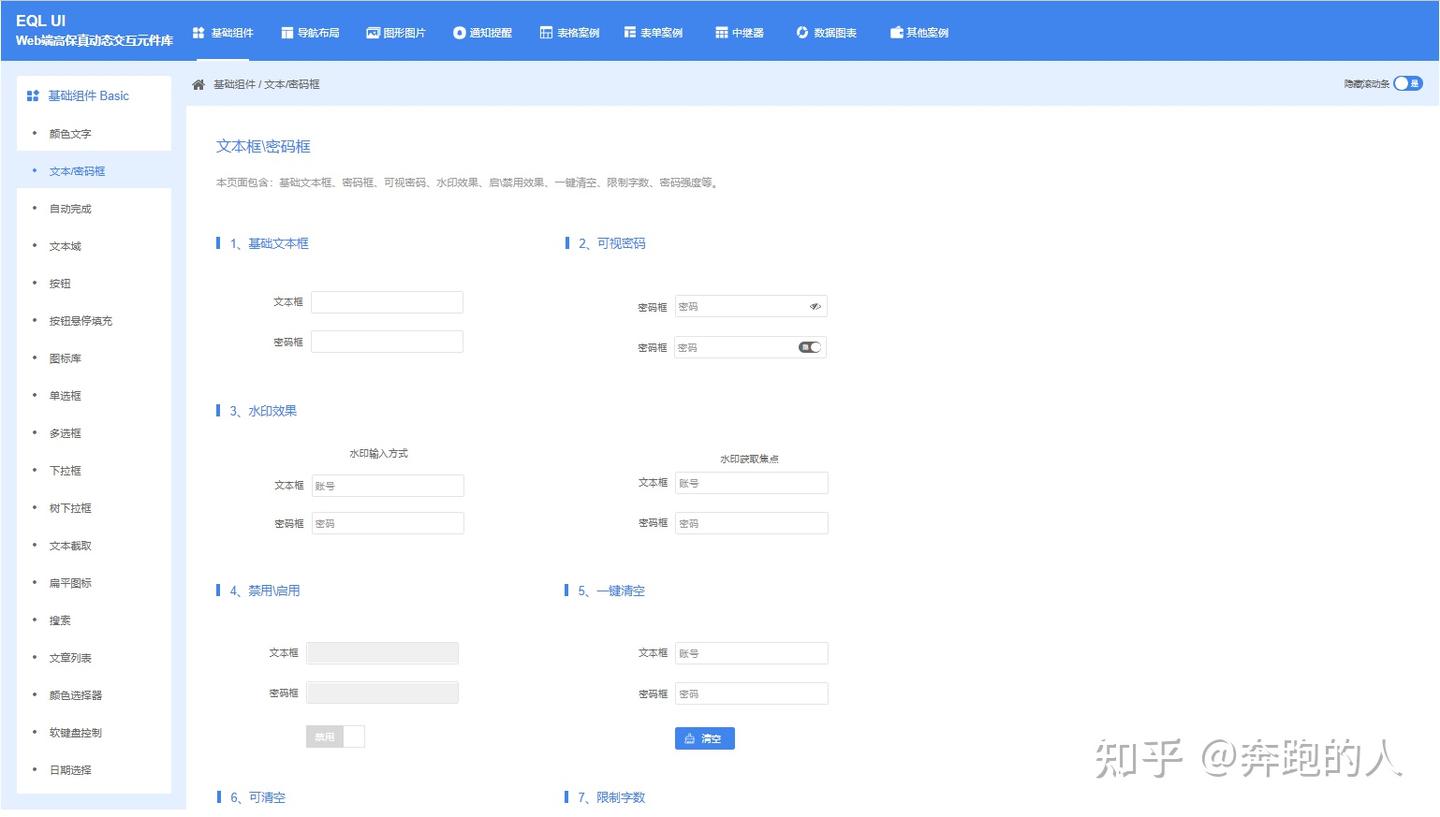Toggle the eye icon to reveal password
1440x817 pixels.
(x=816, y=306)
